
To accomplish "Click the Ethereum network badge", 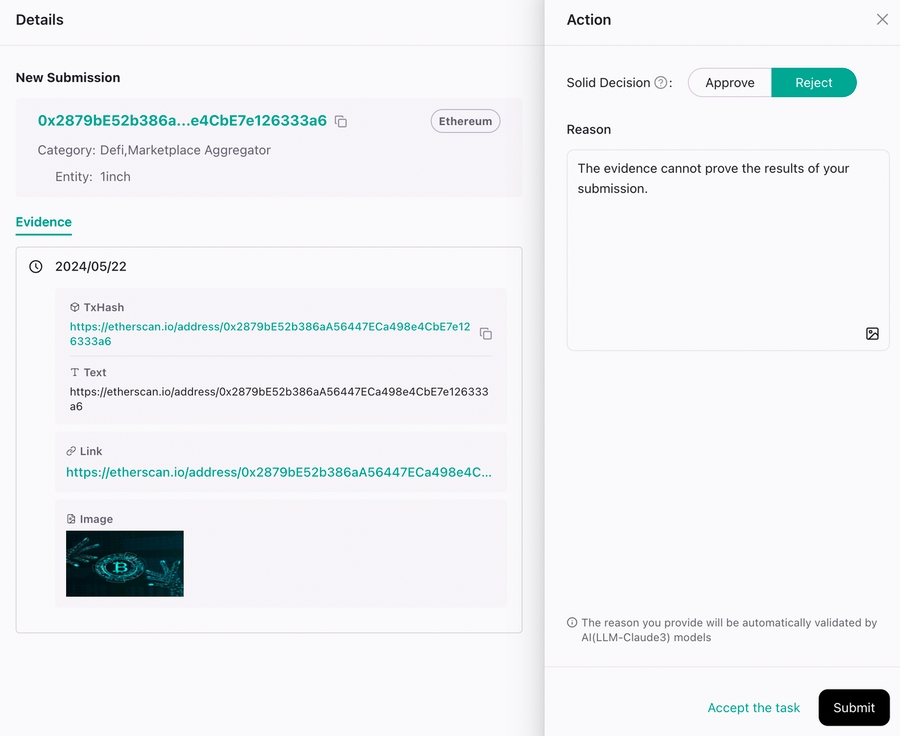I will [465, 121].
